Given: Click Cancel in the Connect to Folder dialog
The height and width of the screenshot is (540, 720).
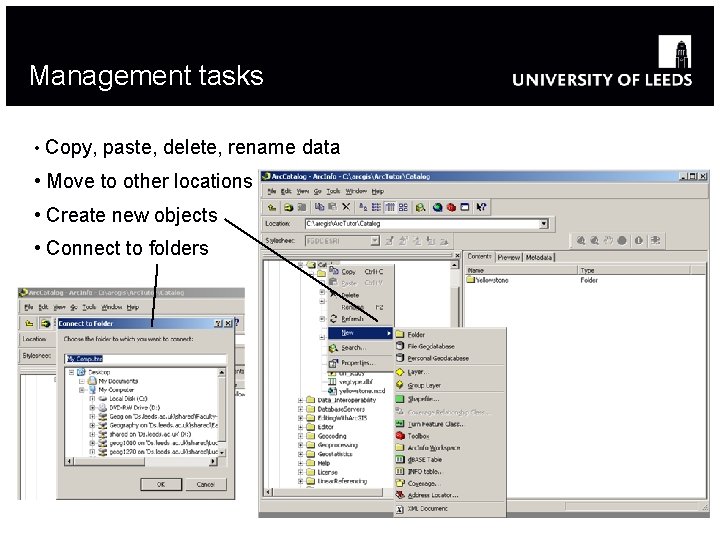Looking at the screenshot, I should click(x=205, y=484).
